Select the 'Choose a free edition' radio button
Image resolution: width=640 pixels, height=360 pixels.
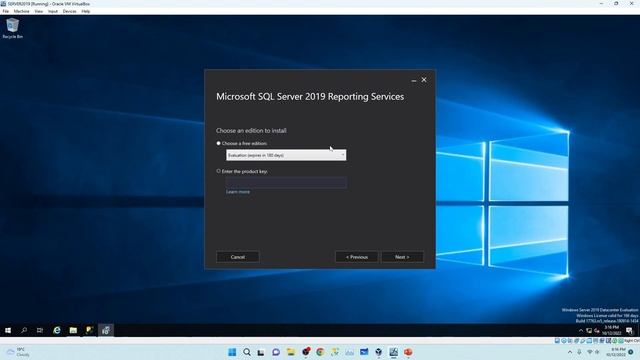(x=218, y=143)
